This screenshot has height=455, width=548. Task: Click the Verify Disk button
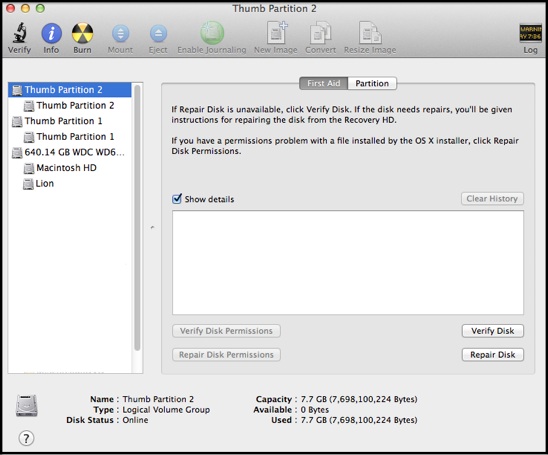point(492,331)
